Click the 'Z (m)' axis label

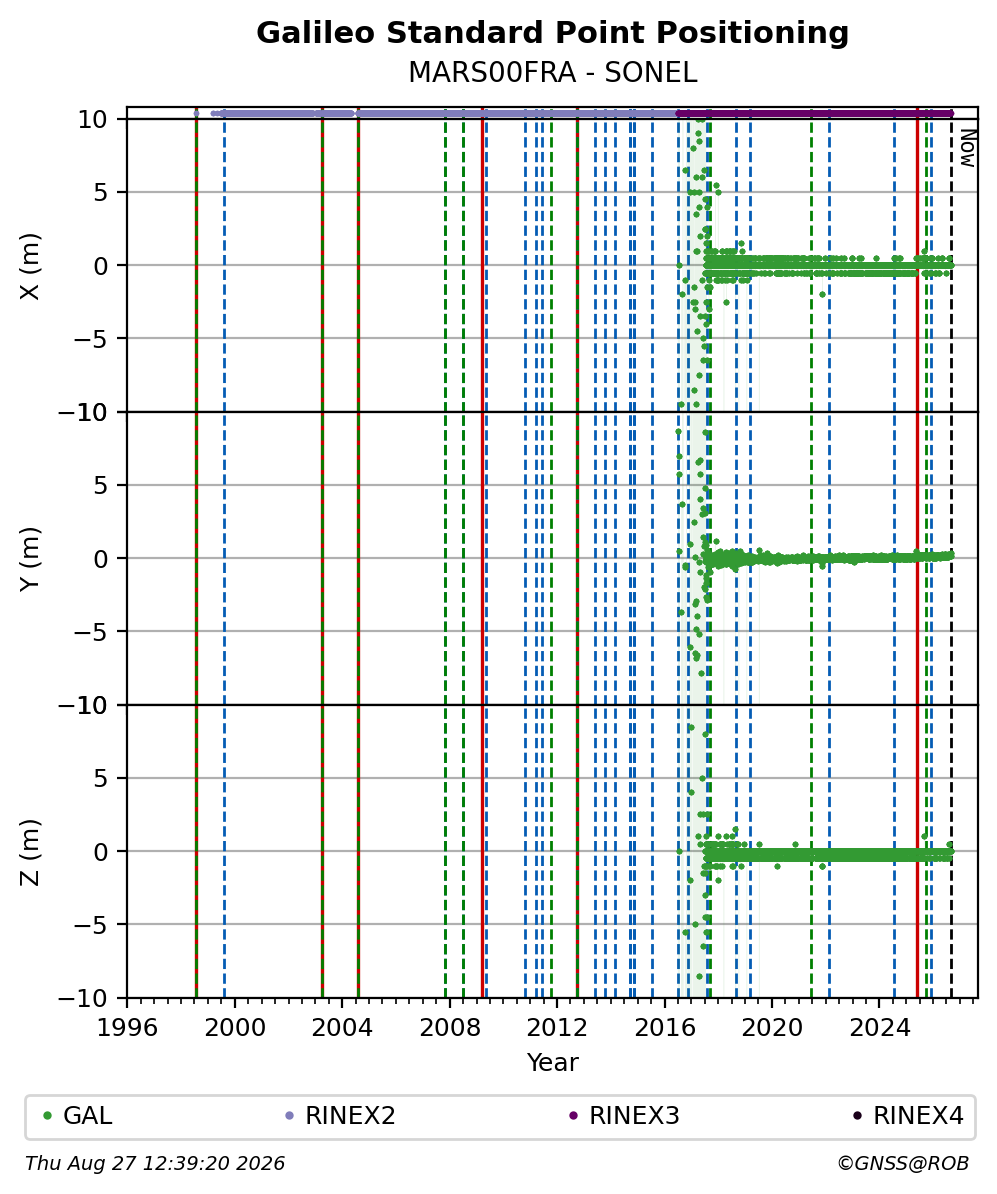30,852
